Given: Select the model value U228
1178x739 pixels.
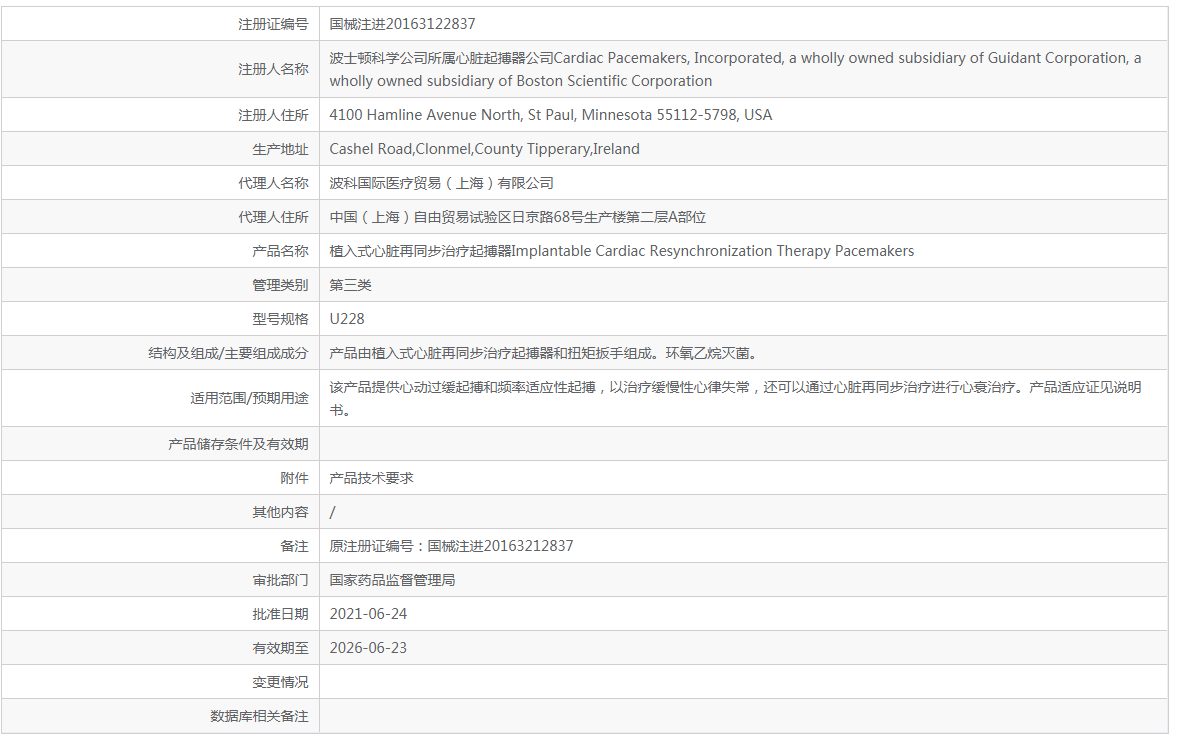Looking at the screenshot, I should coord(347,319).
